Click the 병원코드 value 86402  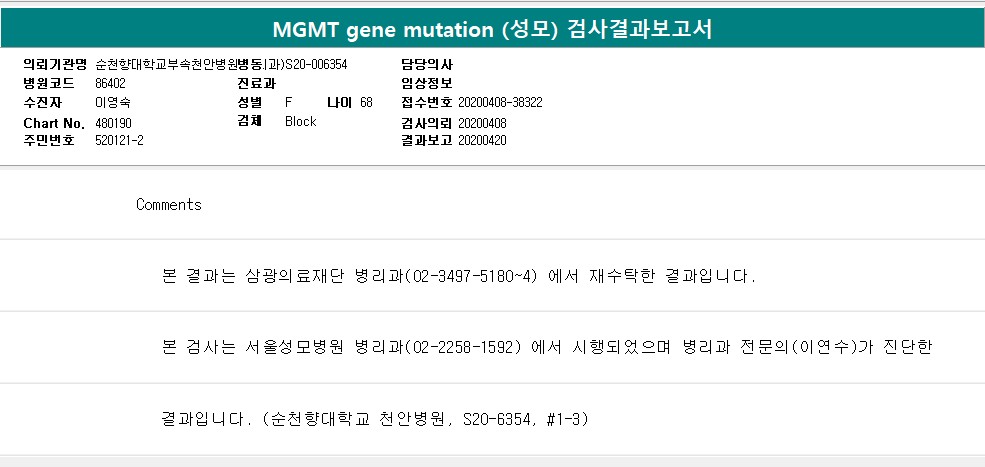pyautogui.click(x=110, y=83)
